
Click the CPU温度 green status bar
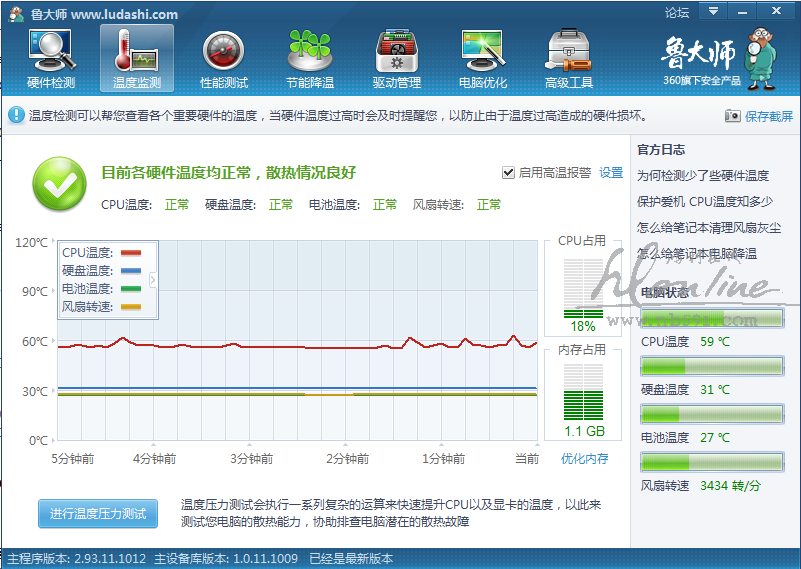(712, 366)
